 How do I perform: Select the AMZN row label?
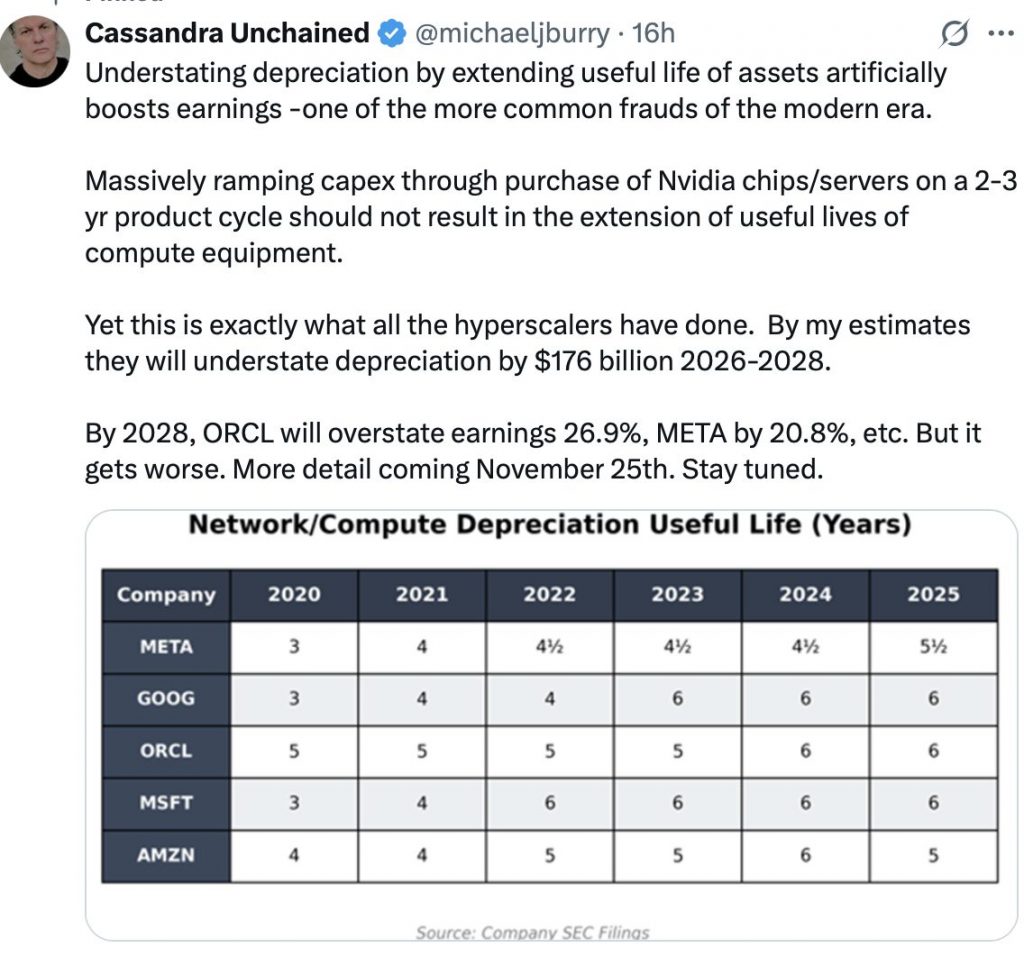[166, 855]
